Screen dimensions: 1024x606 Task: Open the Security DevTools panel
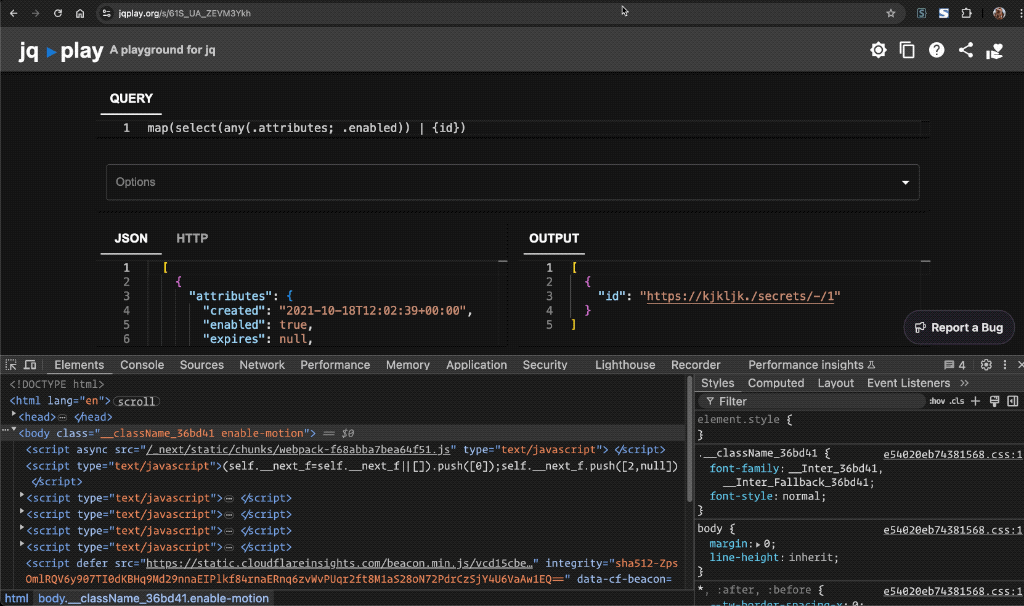coord(545,365)
